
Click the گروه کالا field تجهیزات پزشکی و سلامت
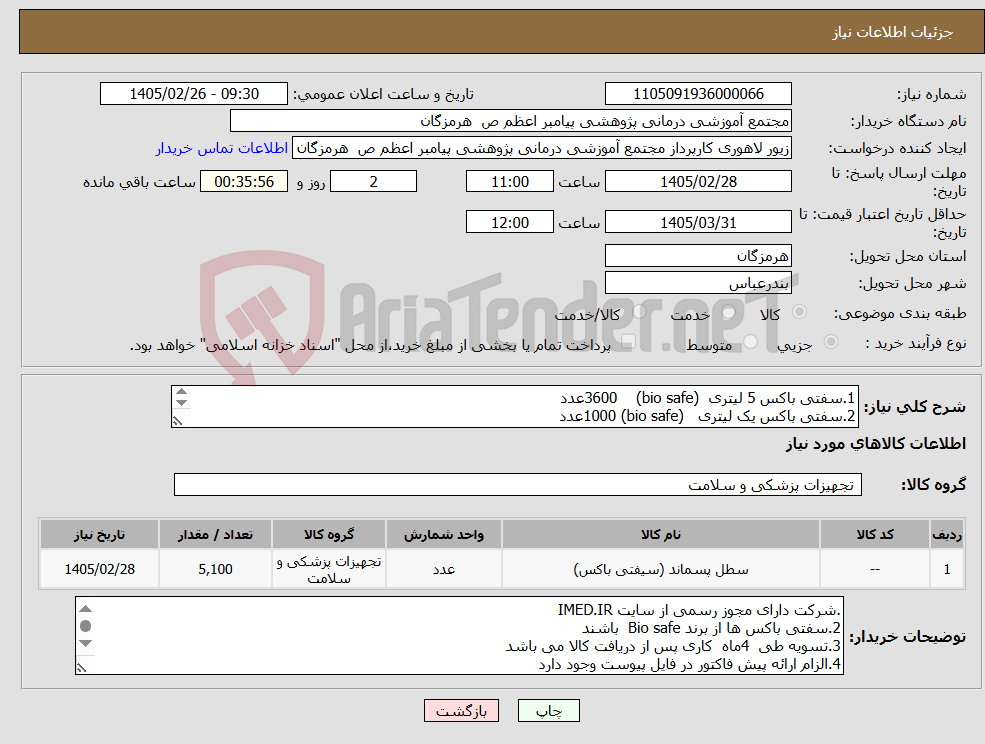click(x=518, y=484)
